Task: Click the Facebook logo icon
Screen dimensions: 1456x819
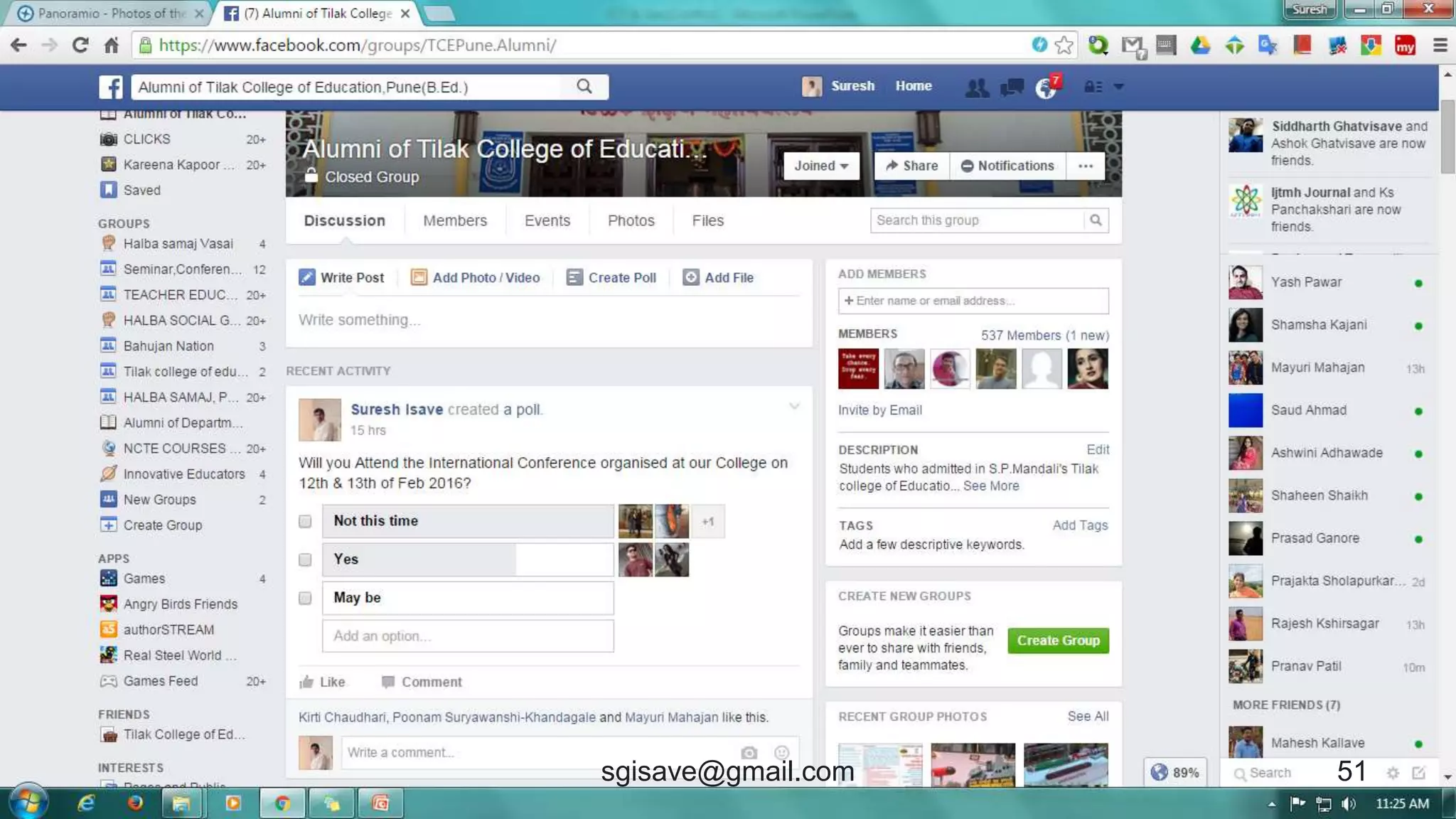Action: click(111, 87)
